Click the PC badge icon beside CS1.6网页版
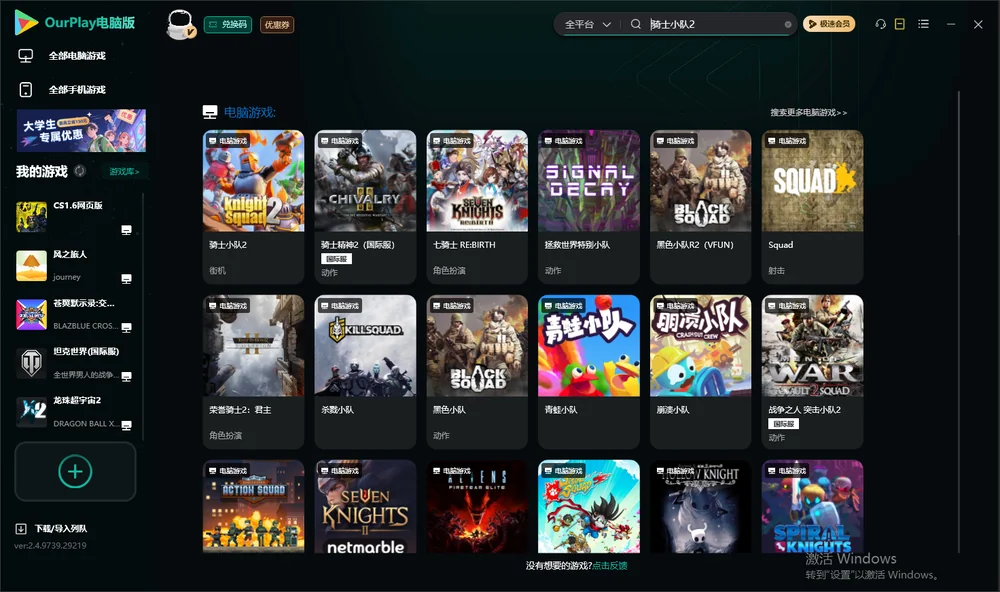Viewport: 1000px width, 592px height. [126, 230]
